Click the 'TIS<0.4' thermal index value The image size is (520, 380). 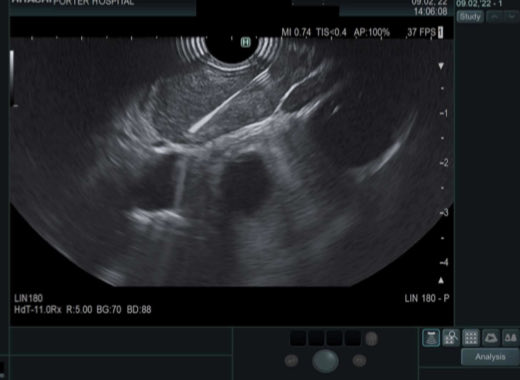pyautogui.click(x=331, y=32)
